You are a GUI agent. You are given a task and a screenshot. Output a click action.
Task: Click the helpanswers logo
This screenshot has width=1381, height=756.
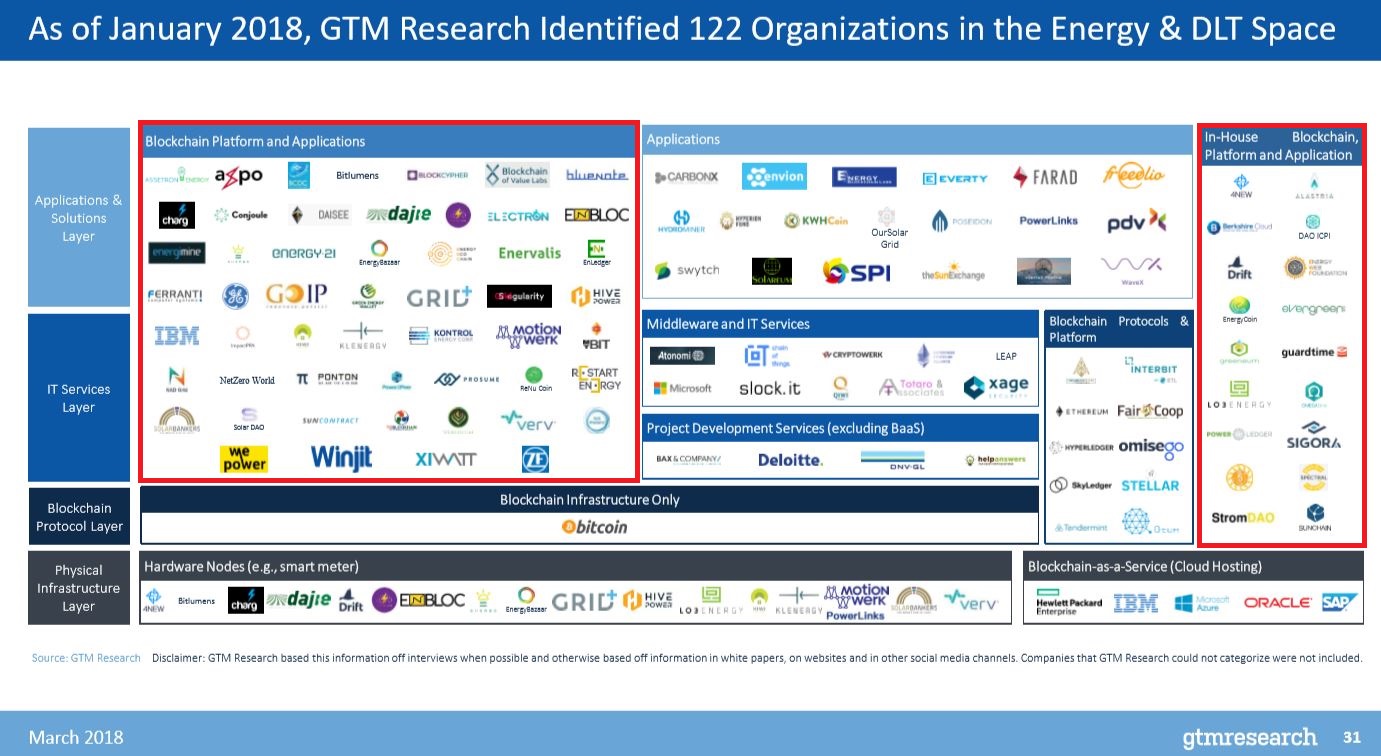click(x=995, y=460)
